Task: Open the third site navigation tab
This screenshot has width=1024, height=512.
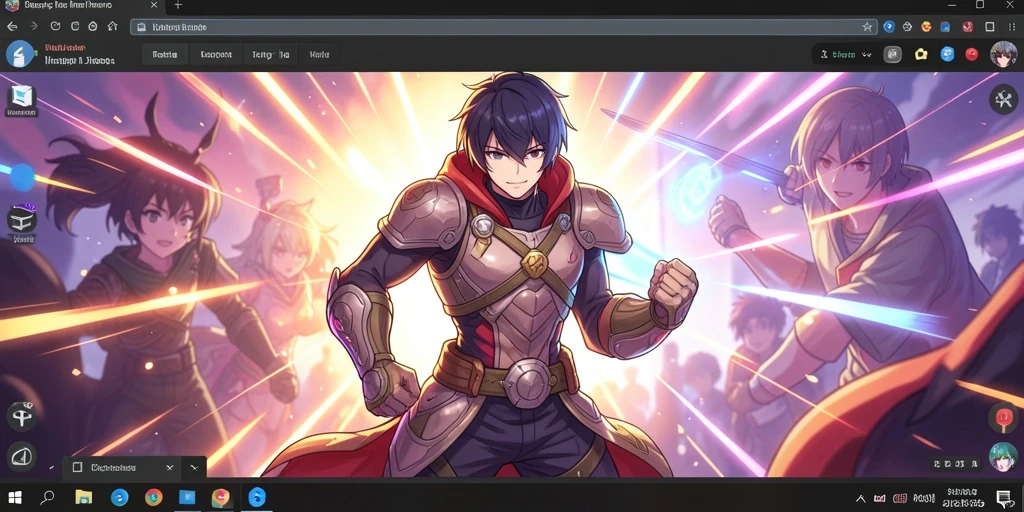Action: (270, 55)
